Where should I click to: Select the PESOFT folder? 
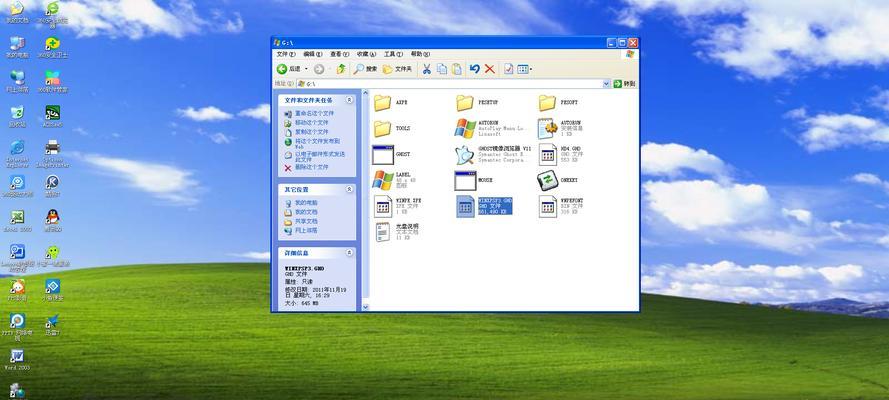pos(547,103)
